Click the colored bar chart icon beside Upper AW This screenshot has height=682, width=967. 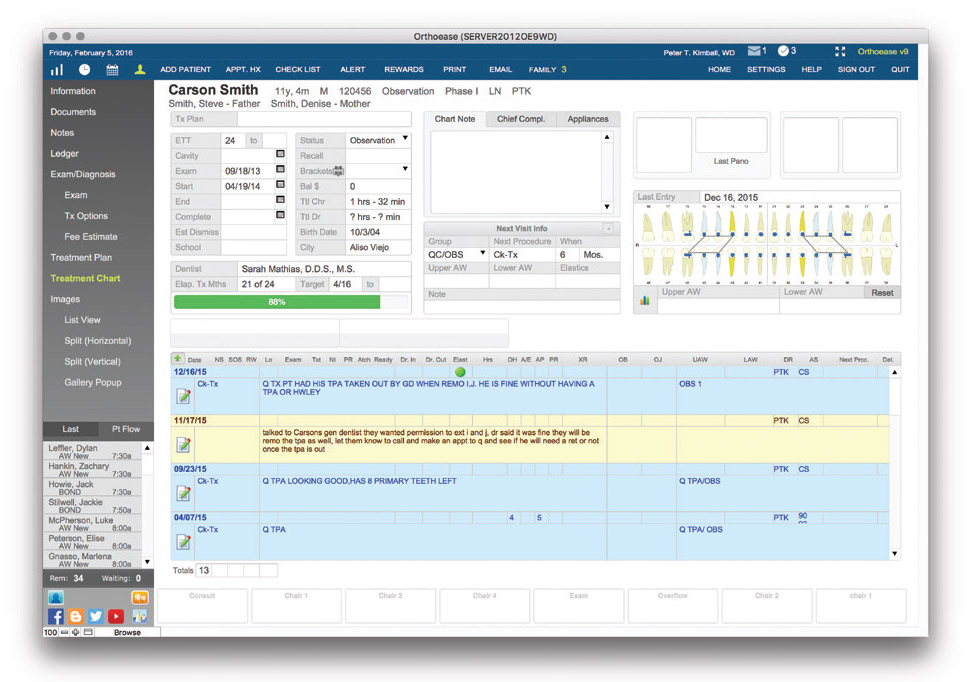click(644, 299)
